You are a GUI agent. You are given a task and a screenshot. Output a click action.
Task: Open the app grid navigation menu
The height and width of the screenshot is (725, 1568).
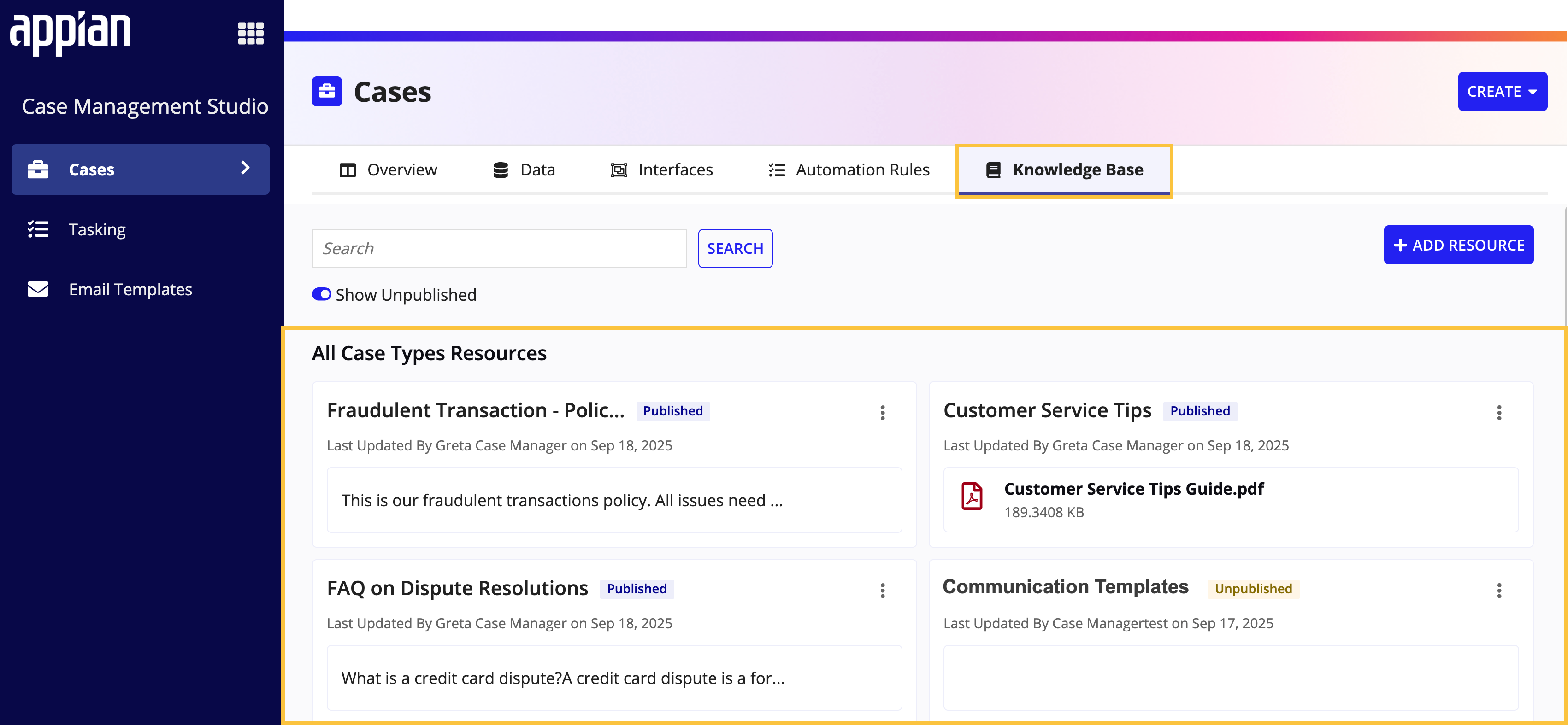coord(251,34)
